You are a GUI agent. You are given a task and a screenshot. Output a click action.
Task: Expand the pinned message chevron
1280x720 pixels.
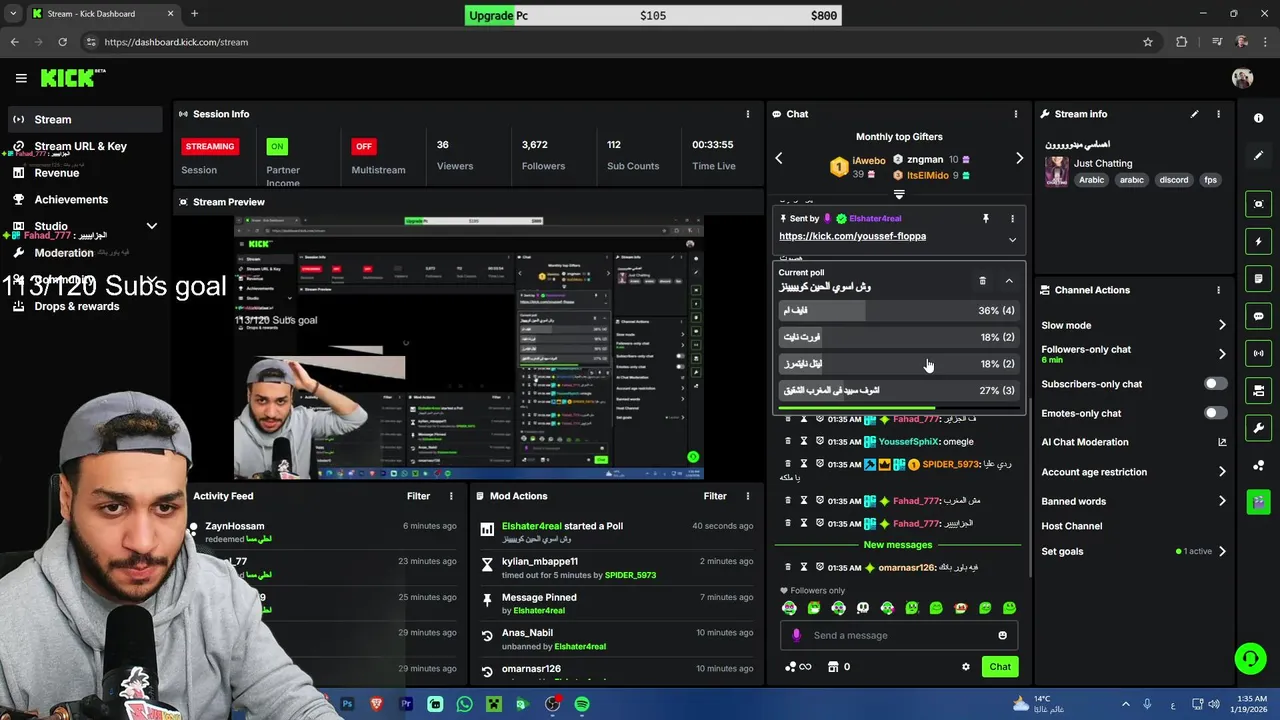click(x=1012, y=240)
